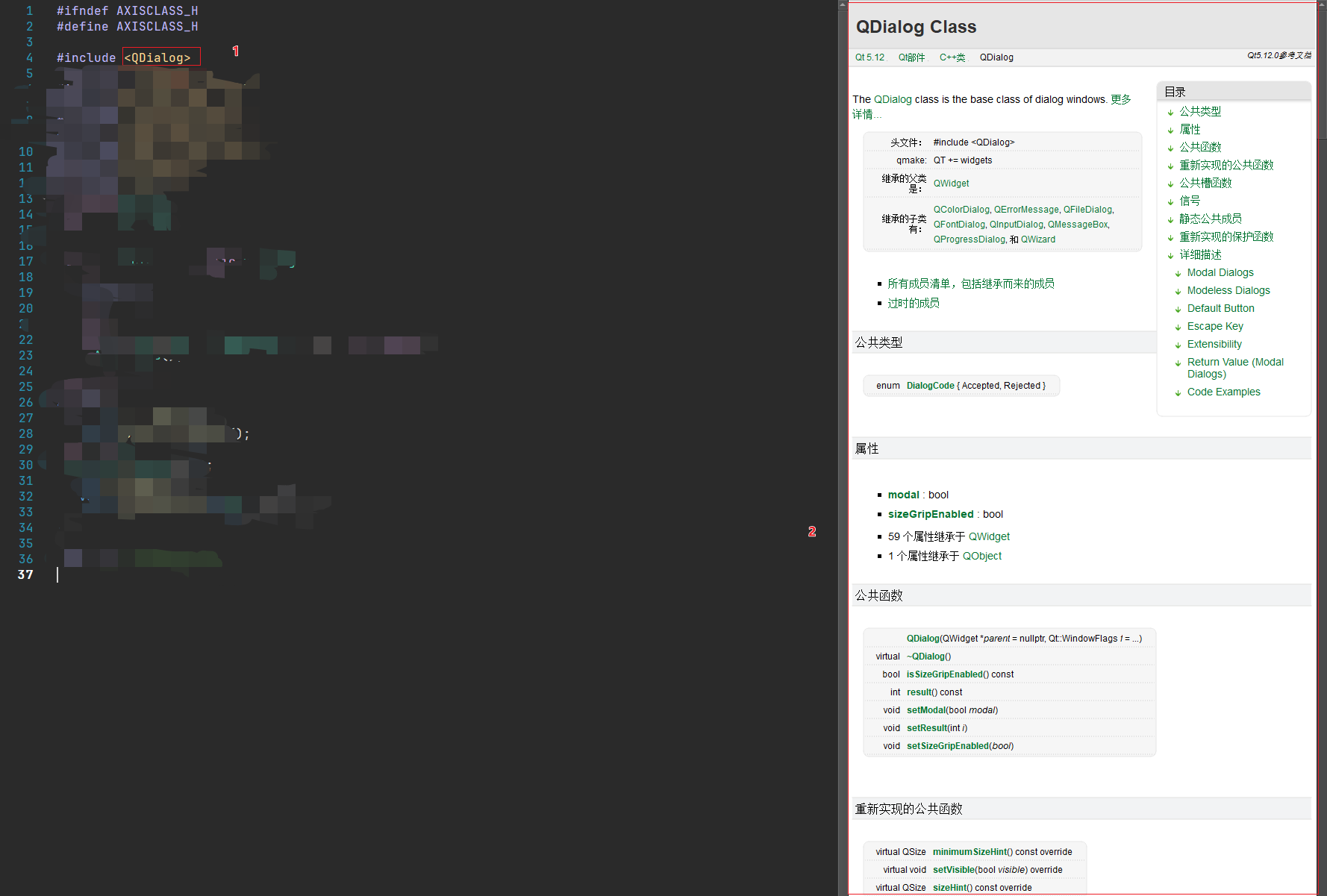Jump to 重新实现的保护函数 in contents

pyautogui.click(x=1226, y=236)
